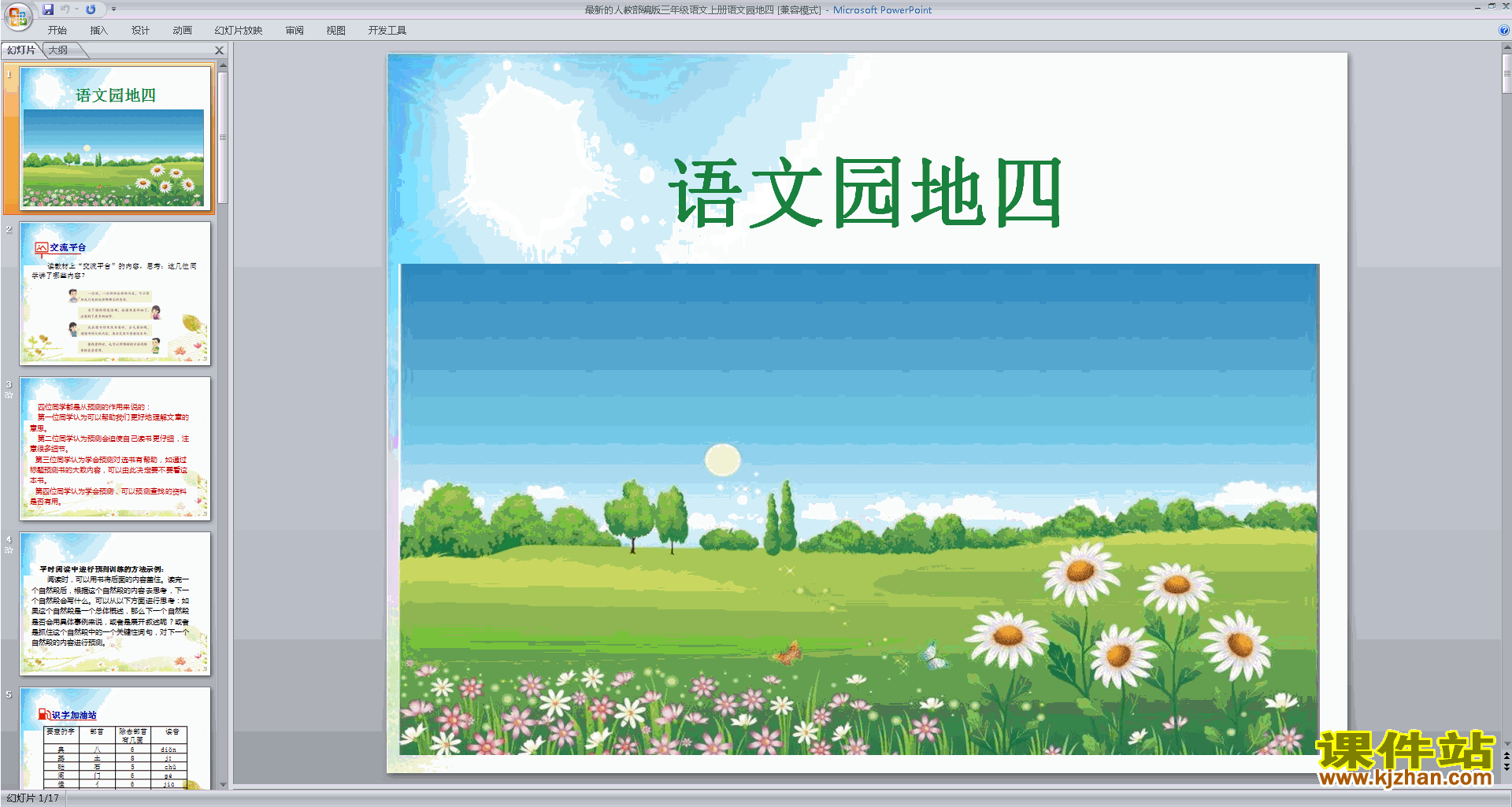The width and height of the screenshot is (1512, 807).
Task: Select slide 1 thumbnail 语文园地四
Action: 115,138
